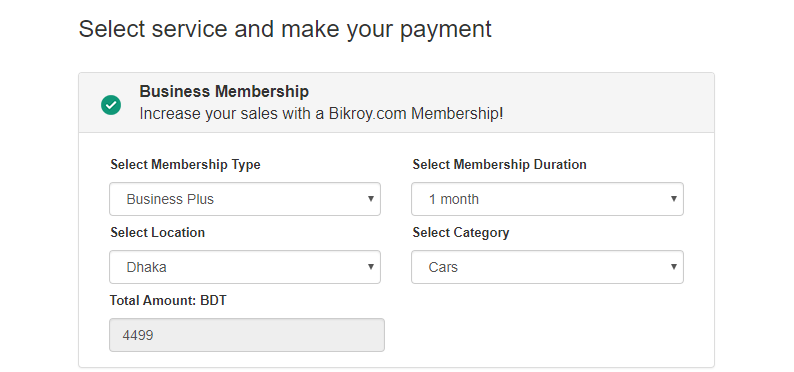Viewport: 794px width, 372px height.
Task: Click the Total Amount field showing 4499
Action: click(247, 335)
